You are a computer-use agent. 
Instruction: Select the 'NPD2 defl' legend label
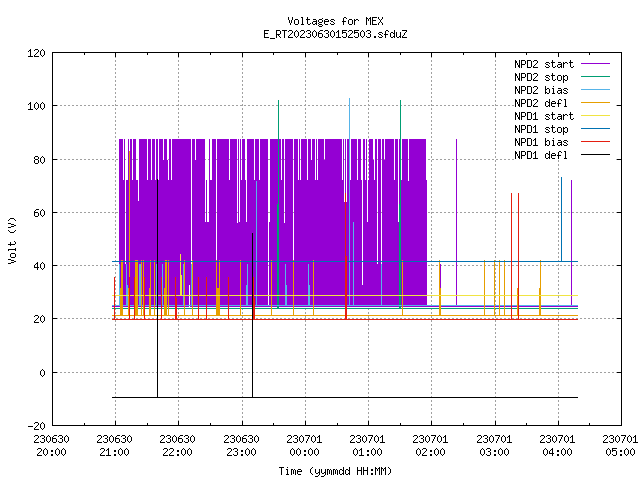tap(541, 103)
